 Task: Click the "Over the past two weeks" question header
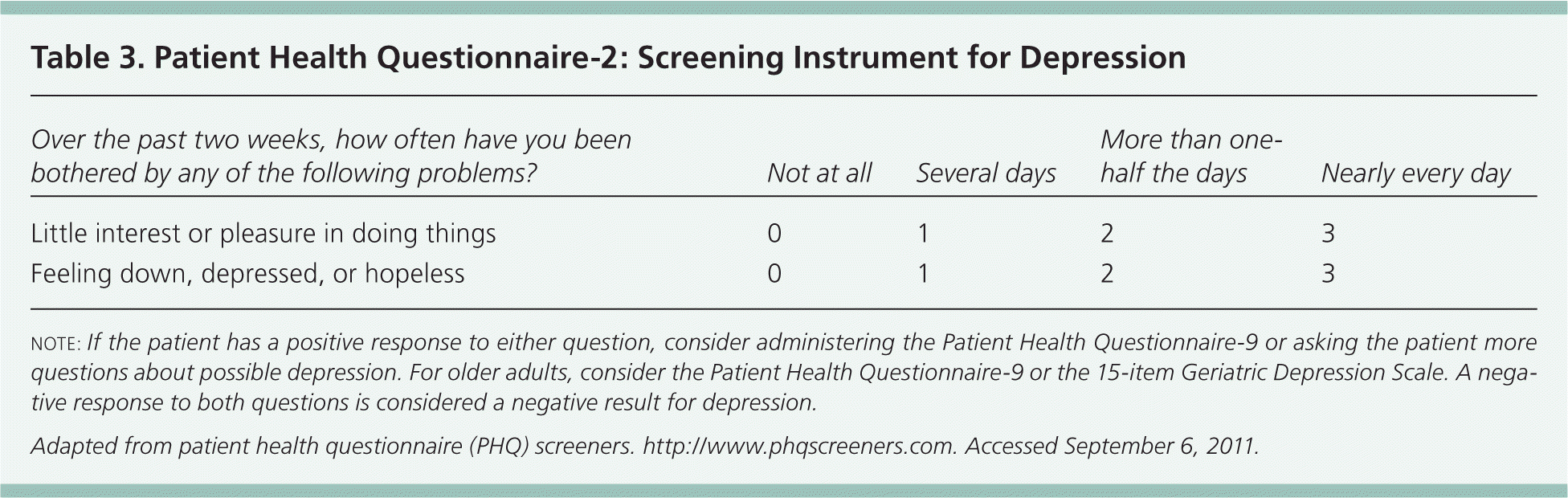point(331,157)
